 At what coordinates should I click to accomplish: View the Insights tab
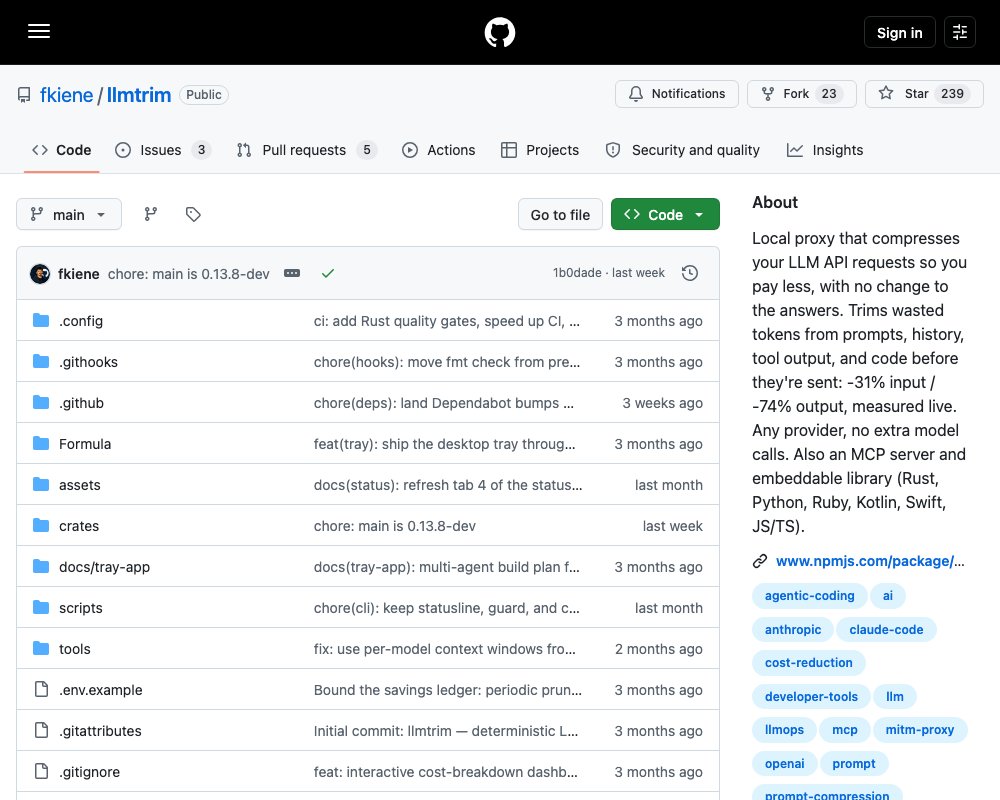coord(825,150)
